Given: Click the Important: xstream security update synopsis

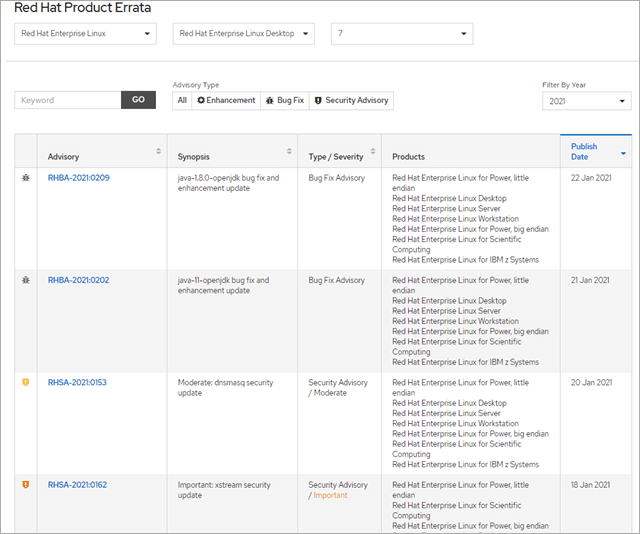Looking at the screenshot, I should click(x=224, y=490).
